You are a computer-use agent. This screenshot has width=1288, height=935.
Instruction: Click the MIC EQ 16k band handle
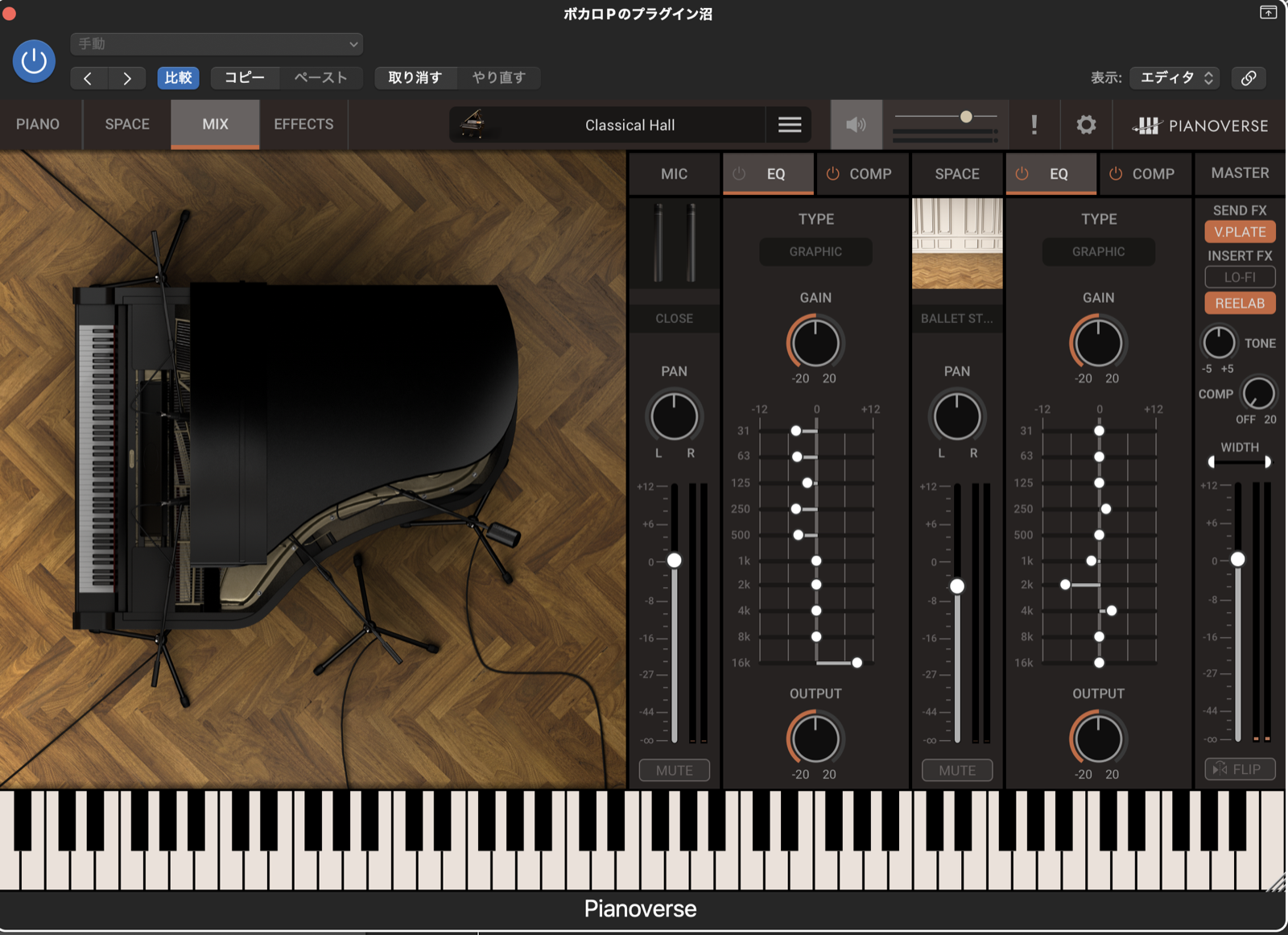[x=857, y=663]
